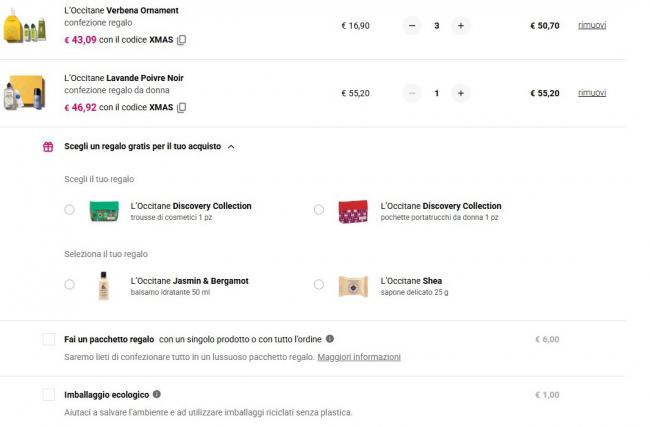Tick the Imballaggio ecologico checkbox
The height and width of the screenshot is (427, 650).
click(49, 395)
